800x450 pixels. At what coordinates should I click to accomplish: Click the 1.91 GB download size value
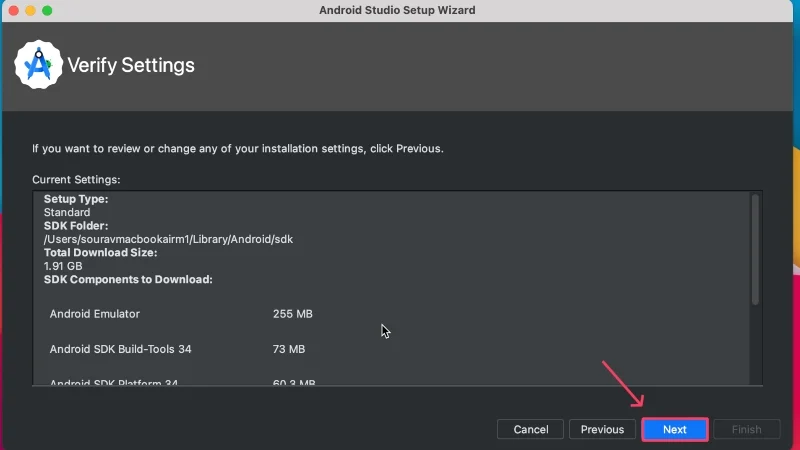click(x=63, y=266)
